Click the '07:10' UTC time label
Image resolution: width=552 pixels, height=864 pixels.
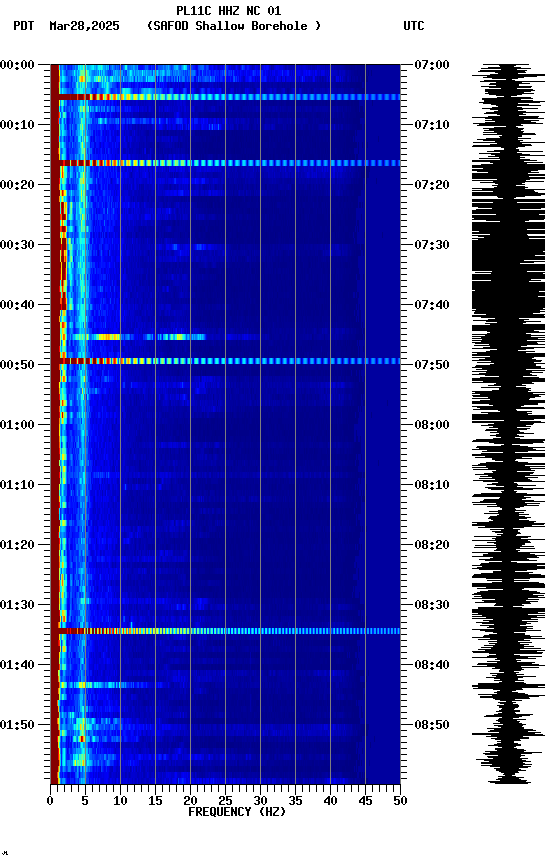pyautogui.click(x=431, y=125)
